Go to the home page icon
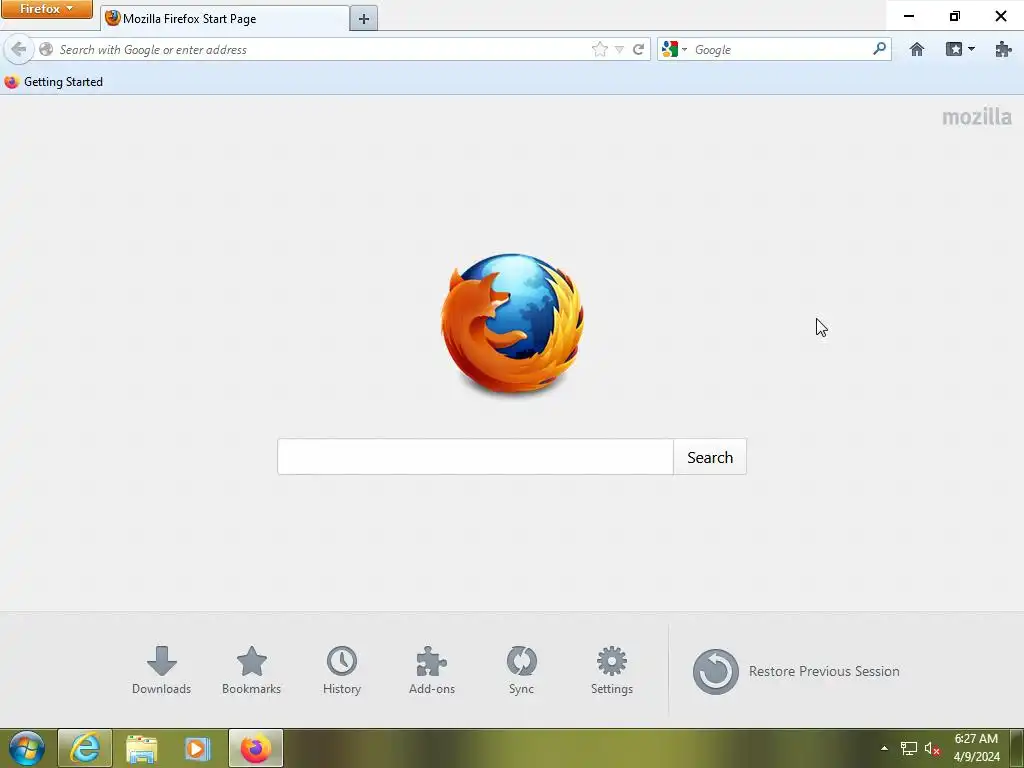The image size is (1024, 768). coord(917,50)
